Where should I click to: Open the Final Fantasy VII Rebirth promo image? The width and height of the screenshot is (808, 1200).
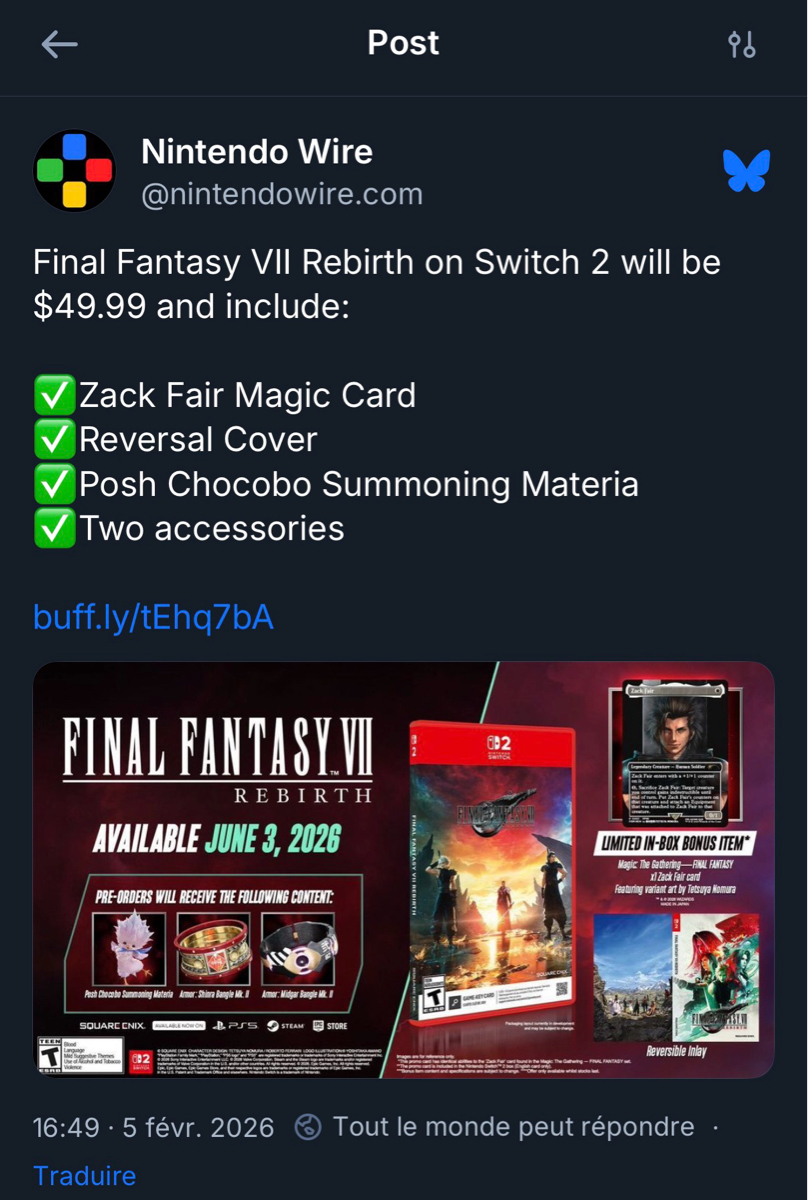(404, 870)
